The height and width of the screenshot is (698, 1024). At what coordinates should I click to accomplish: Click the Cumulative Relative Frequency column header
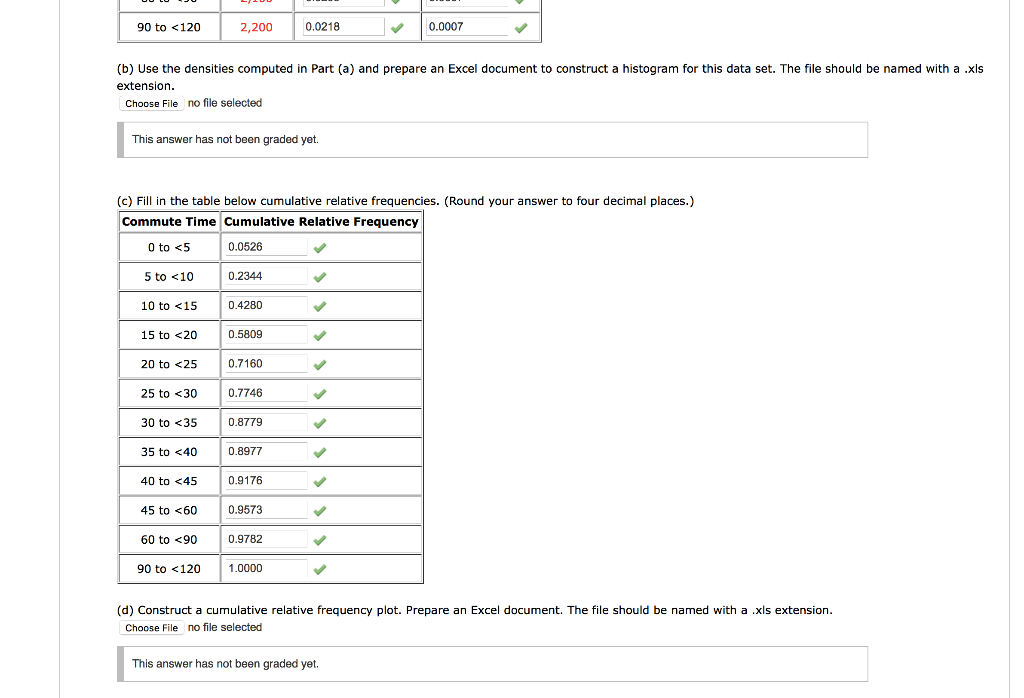320,221
